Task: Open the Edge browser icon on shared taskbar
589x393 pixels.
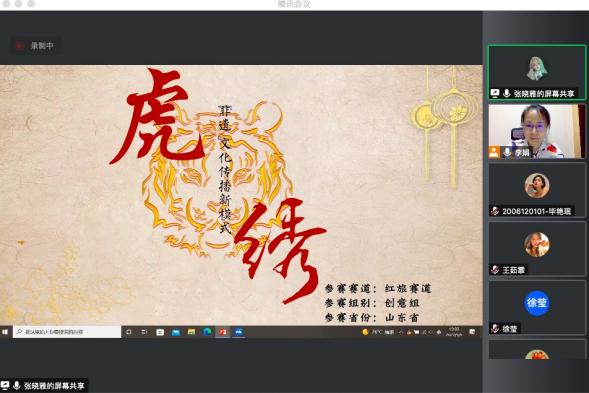Action: click(x=207, y=332)
